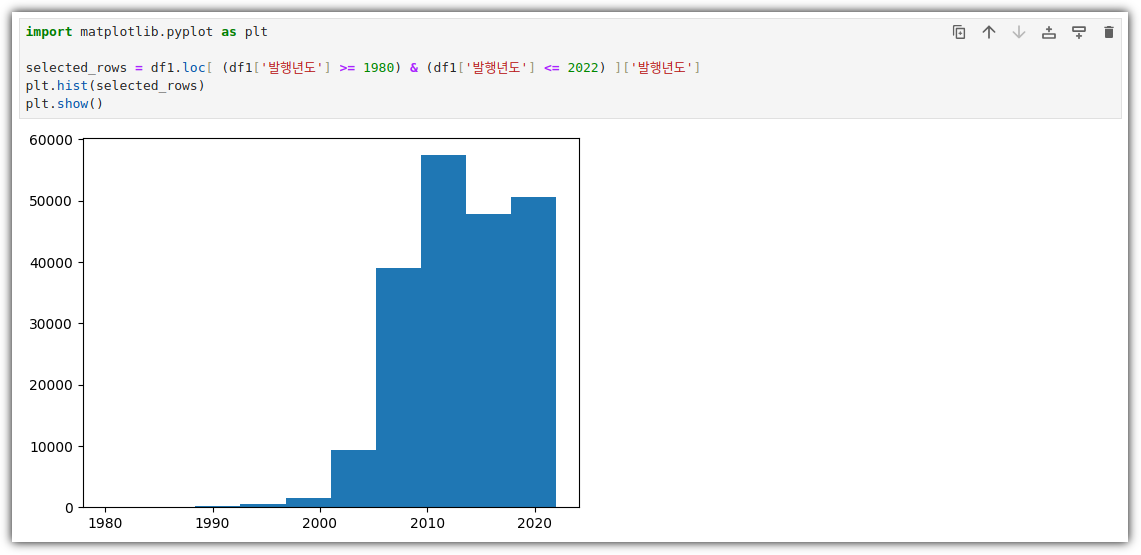Move the cell down

pyautogui.click(x=1019, y=32)
